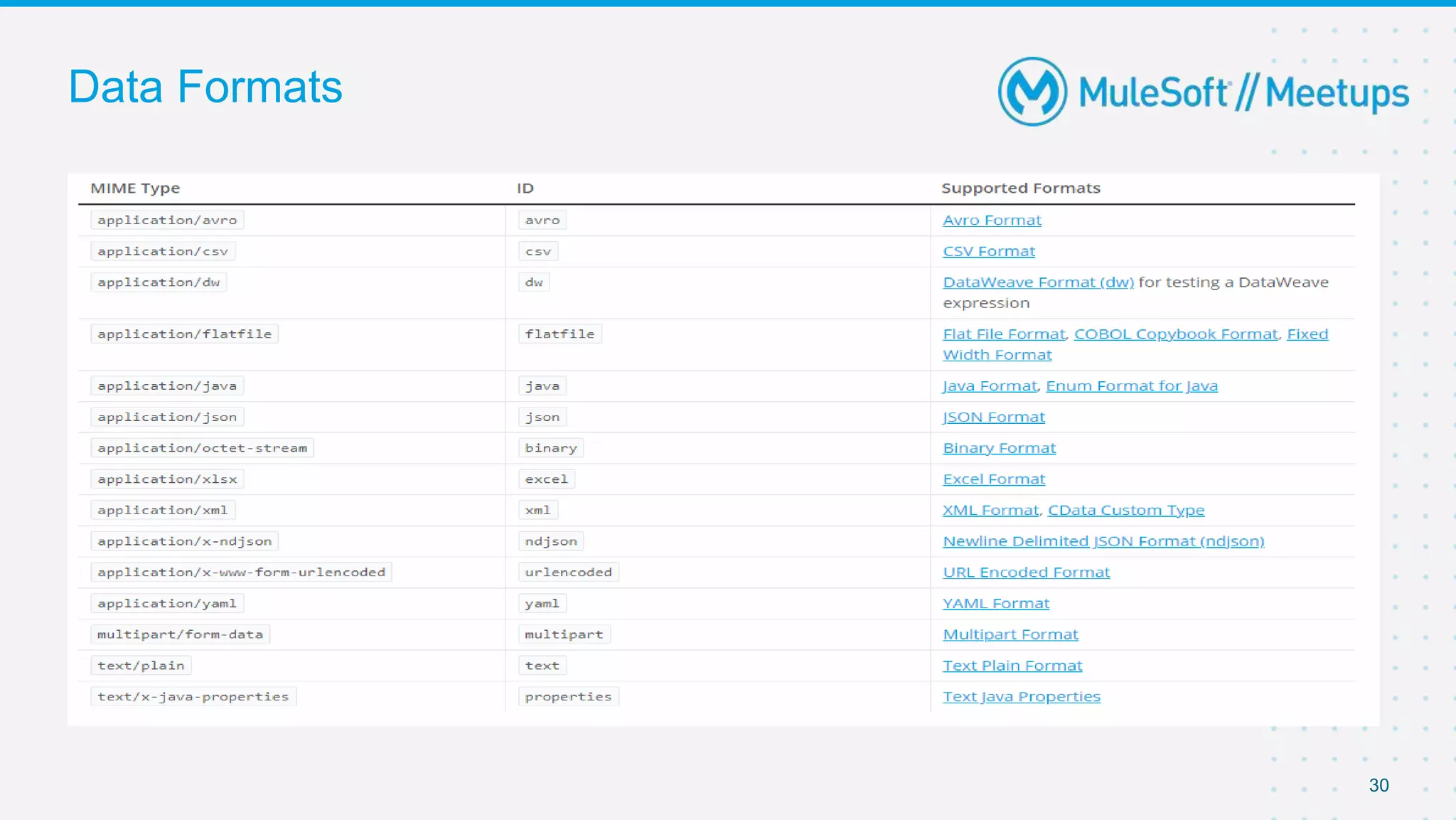Image resolution: width=1456 pixels, height=820 pixels.
Task: Open the Multipart Format link
Action: tap(1010, 634)
